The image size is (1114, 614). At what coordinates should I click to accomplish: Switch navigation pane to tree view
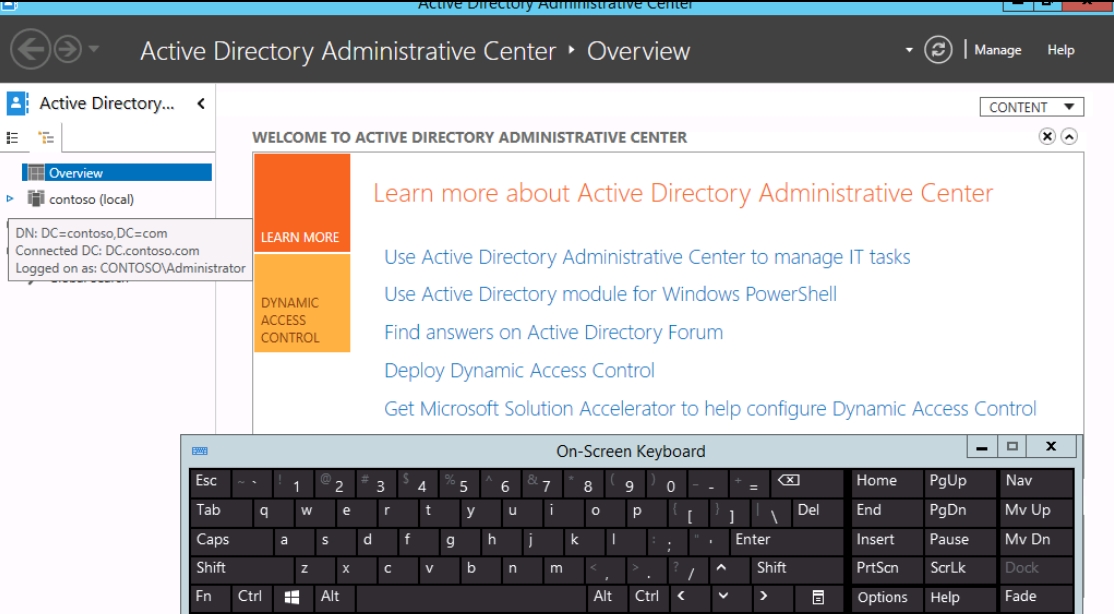(46, 137)
